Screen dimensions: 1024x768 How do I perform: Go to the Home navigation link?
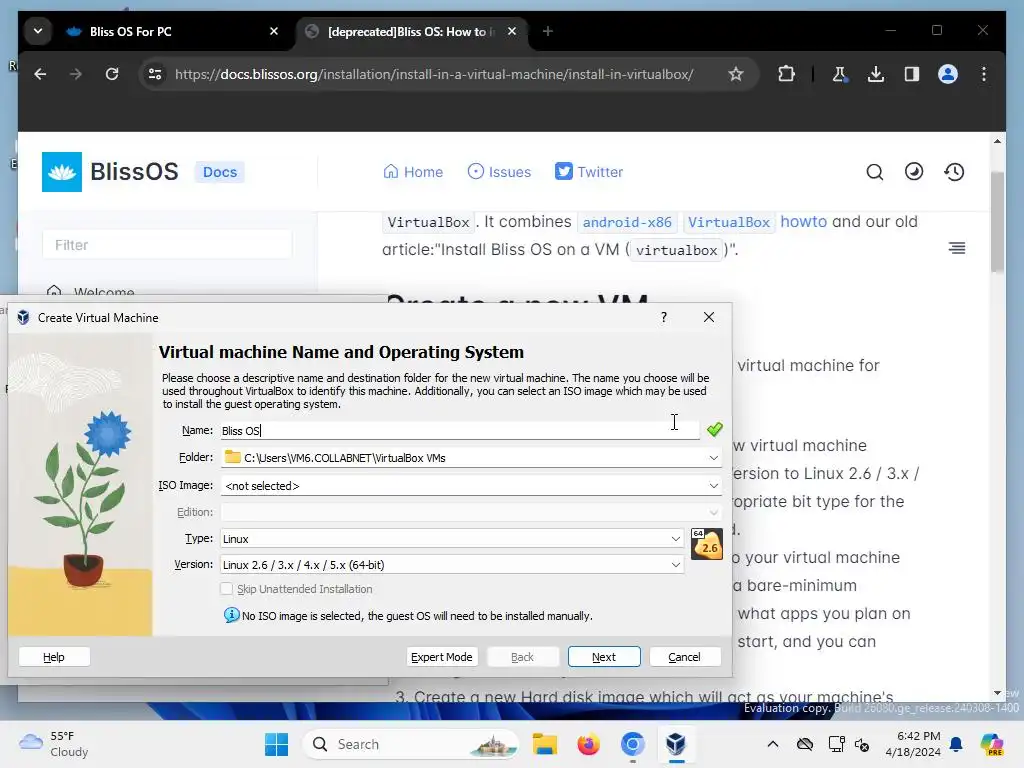point(413,172)
